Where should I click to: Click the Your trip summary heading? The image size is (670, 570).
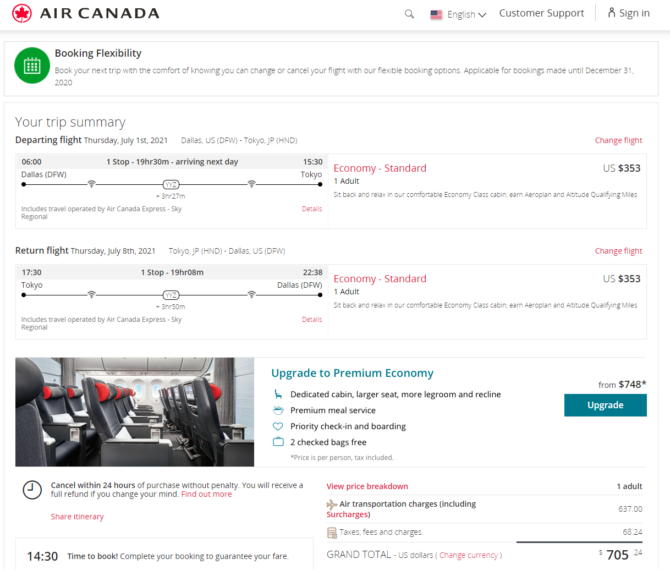pos(70,122)
